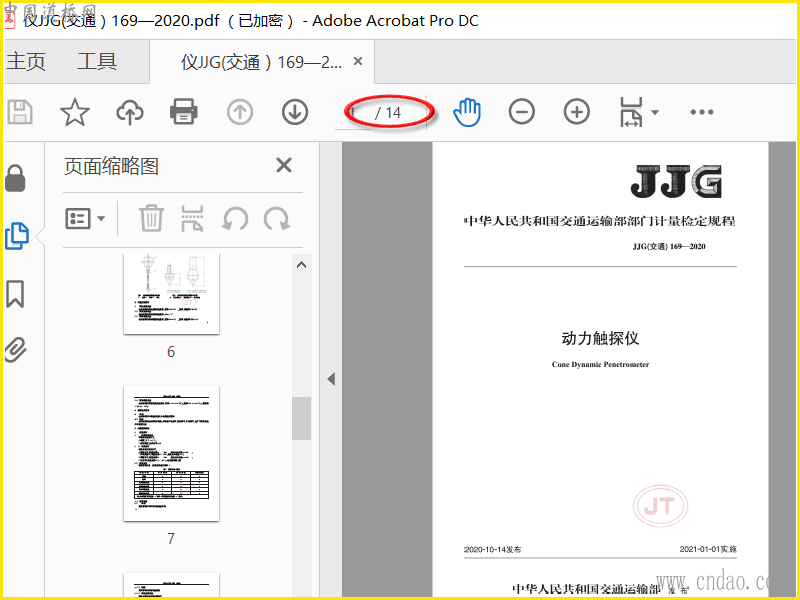Close the document tab
This screenshot has height=600, width=800.
pos(358,61)
